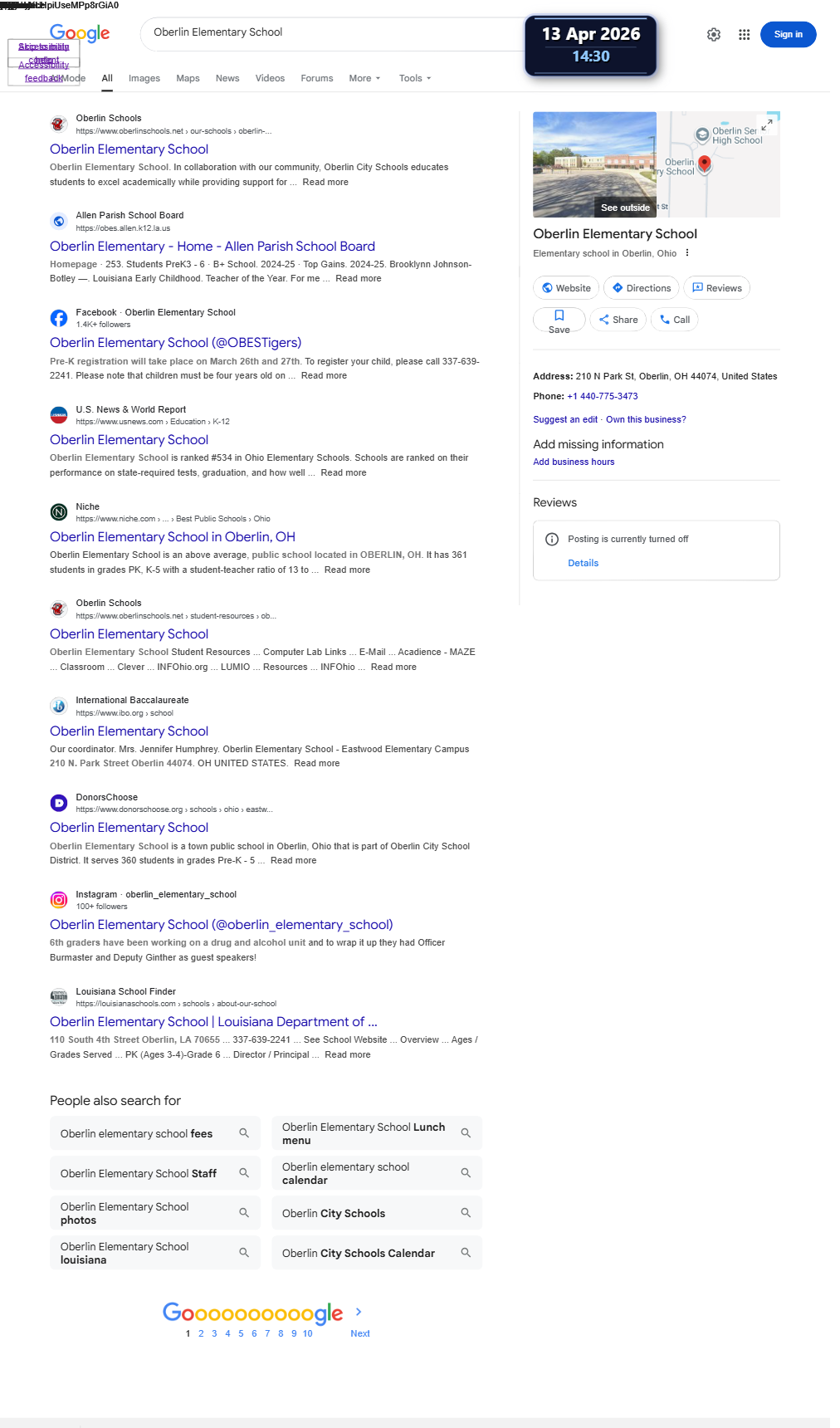Click Add business hours link
Image resolution: width=840 pixels, height=1428 pixels.
point(574,462)
